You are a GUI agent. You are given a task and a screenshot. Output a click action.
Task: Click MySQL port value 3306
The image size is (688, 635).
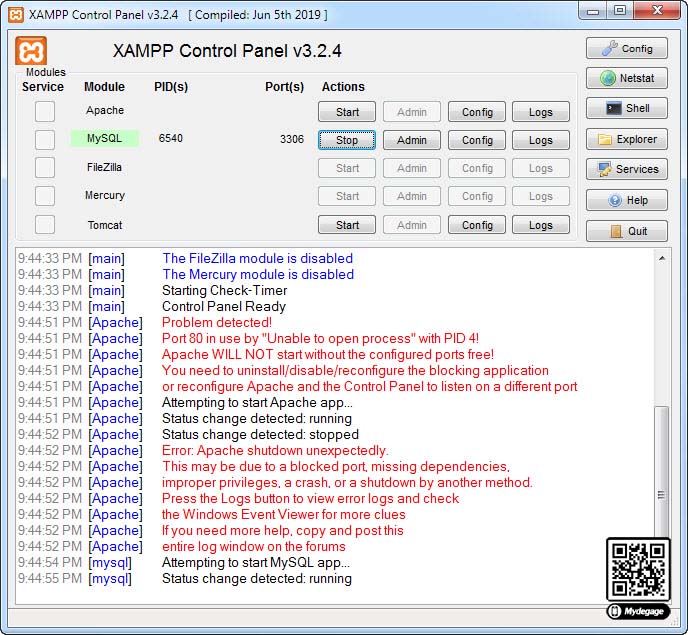point(292,139)
